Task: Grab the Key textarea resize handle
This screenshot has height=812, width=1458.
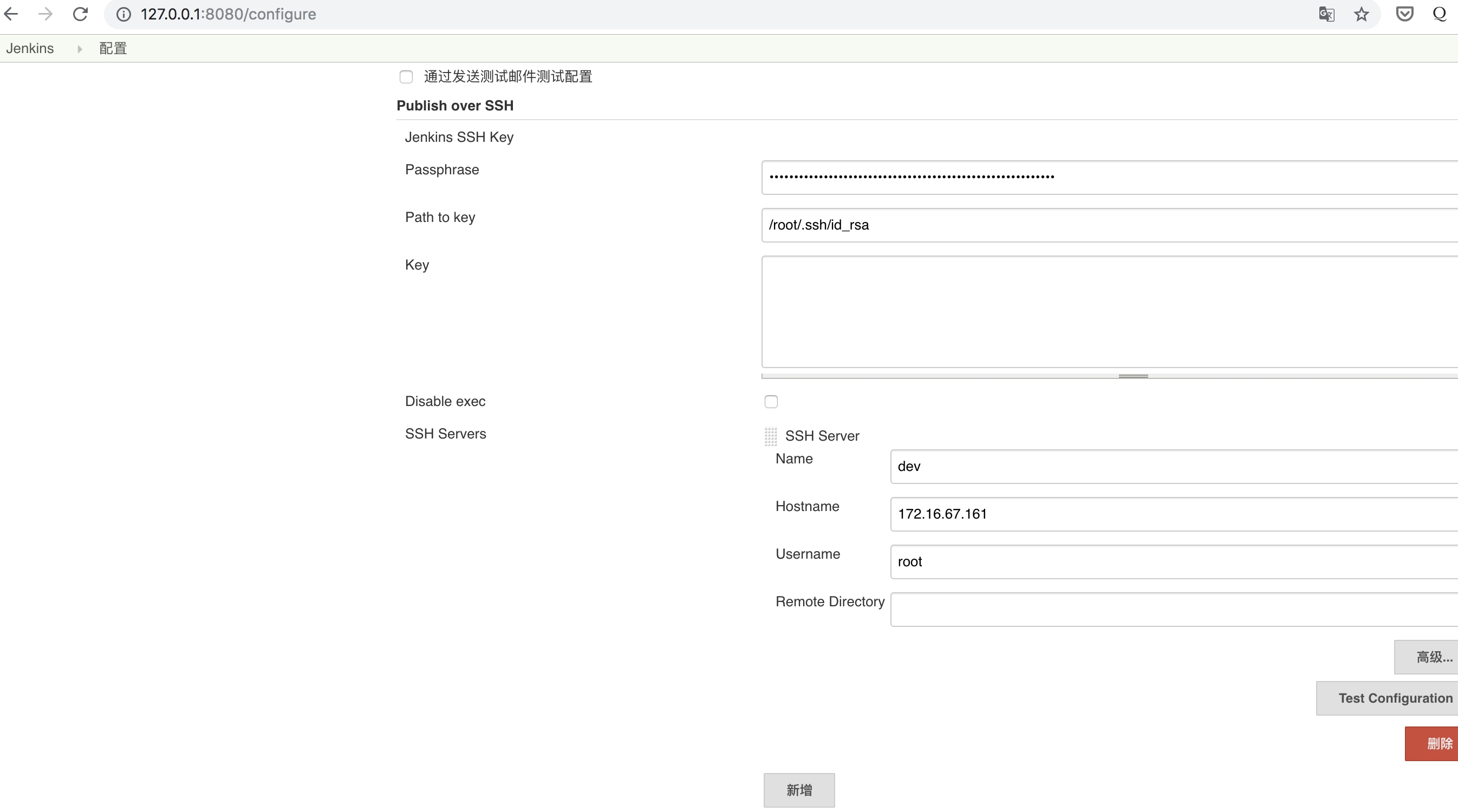Action: (x=1133, y=376)
